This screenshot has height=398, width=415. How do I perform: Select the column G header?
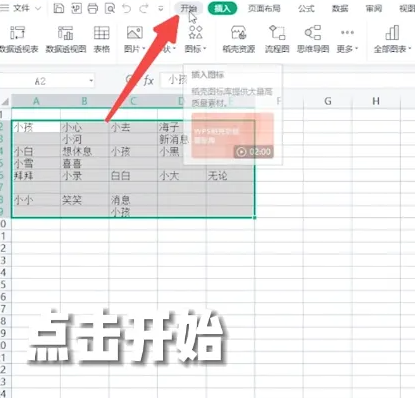click(328, 101)
